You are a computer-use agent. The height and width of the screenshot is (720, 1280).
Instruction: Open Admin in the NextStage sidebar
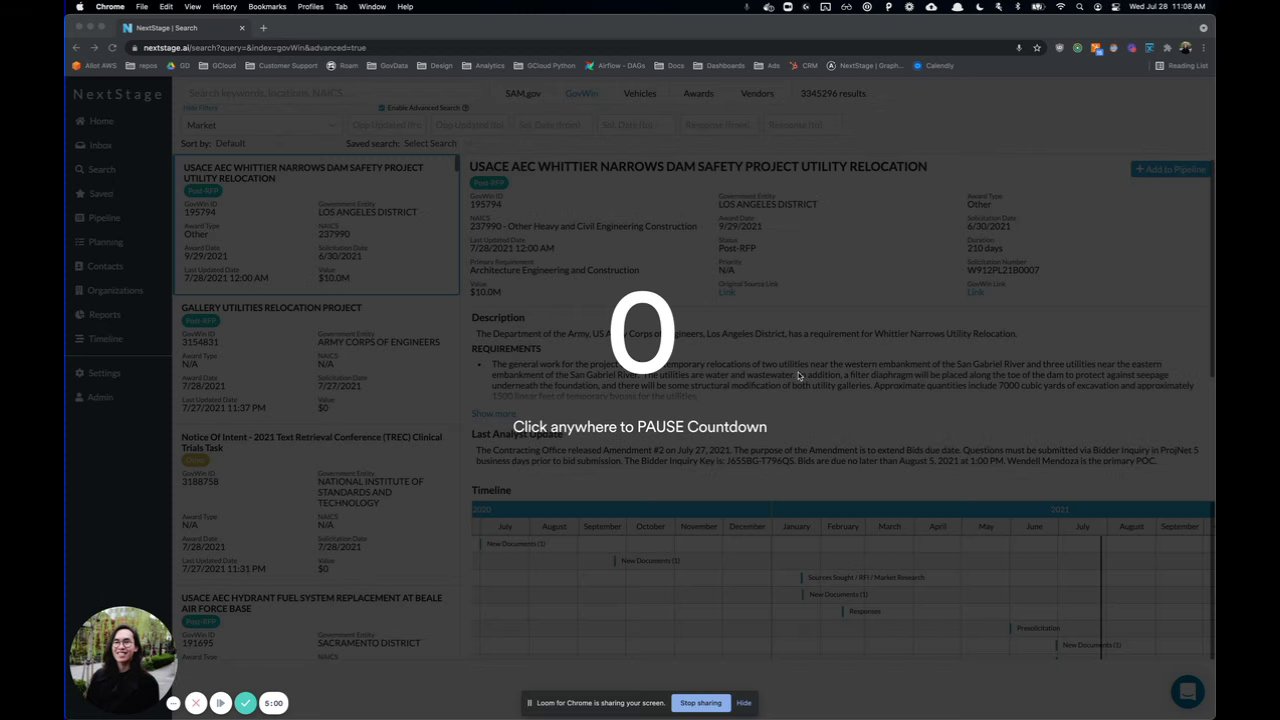tap(93, 397)
